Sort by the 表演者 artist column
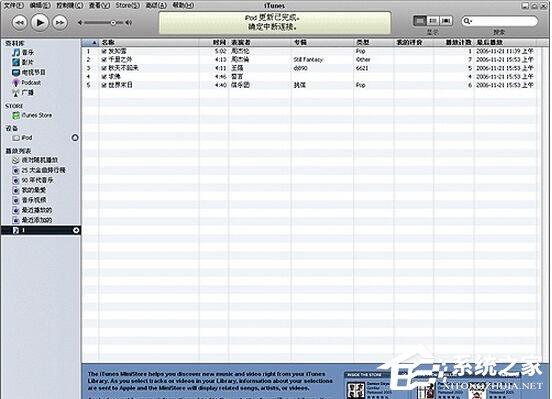The height and width of the screenshot is (399, 552). [x=260, y=43]
